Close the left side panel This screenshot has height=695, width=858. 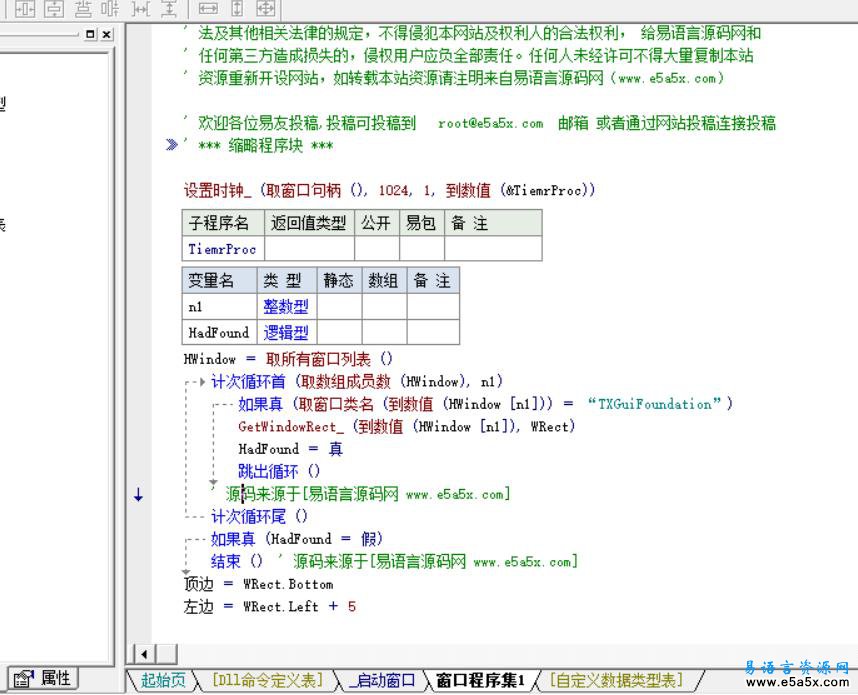point(107,34)
